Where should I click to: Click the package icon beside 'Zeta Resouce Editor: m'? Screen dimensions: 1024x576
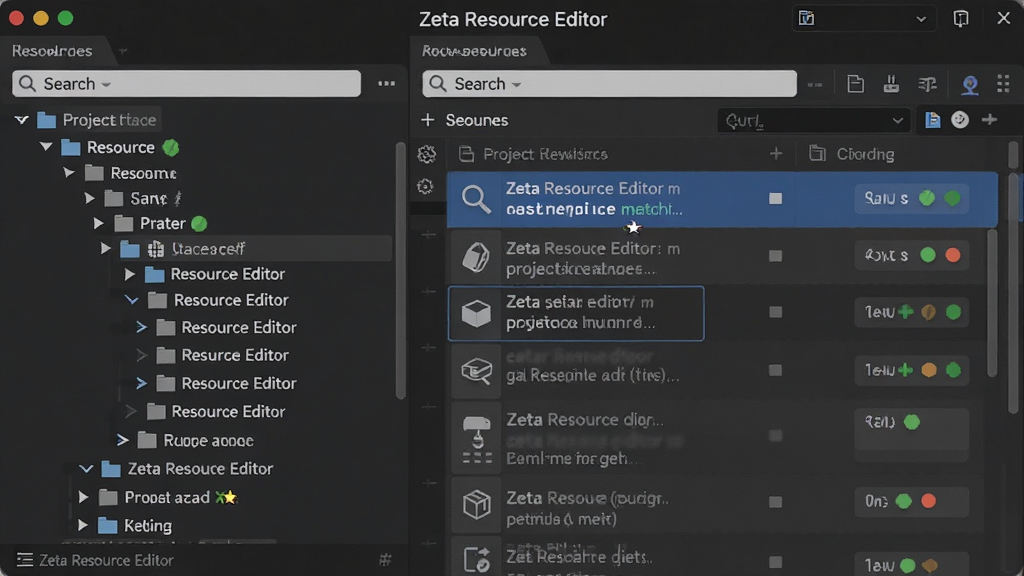(x=476, y=257)
